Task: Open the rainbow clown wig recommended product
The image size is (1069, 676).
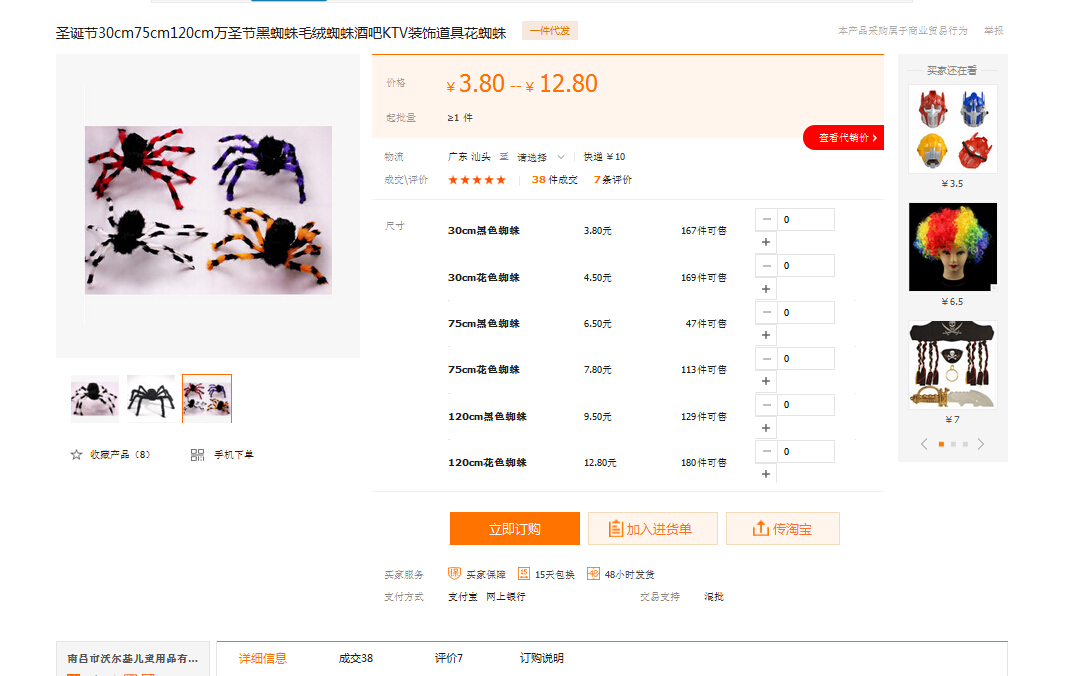Action: point(952,247)
